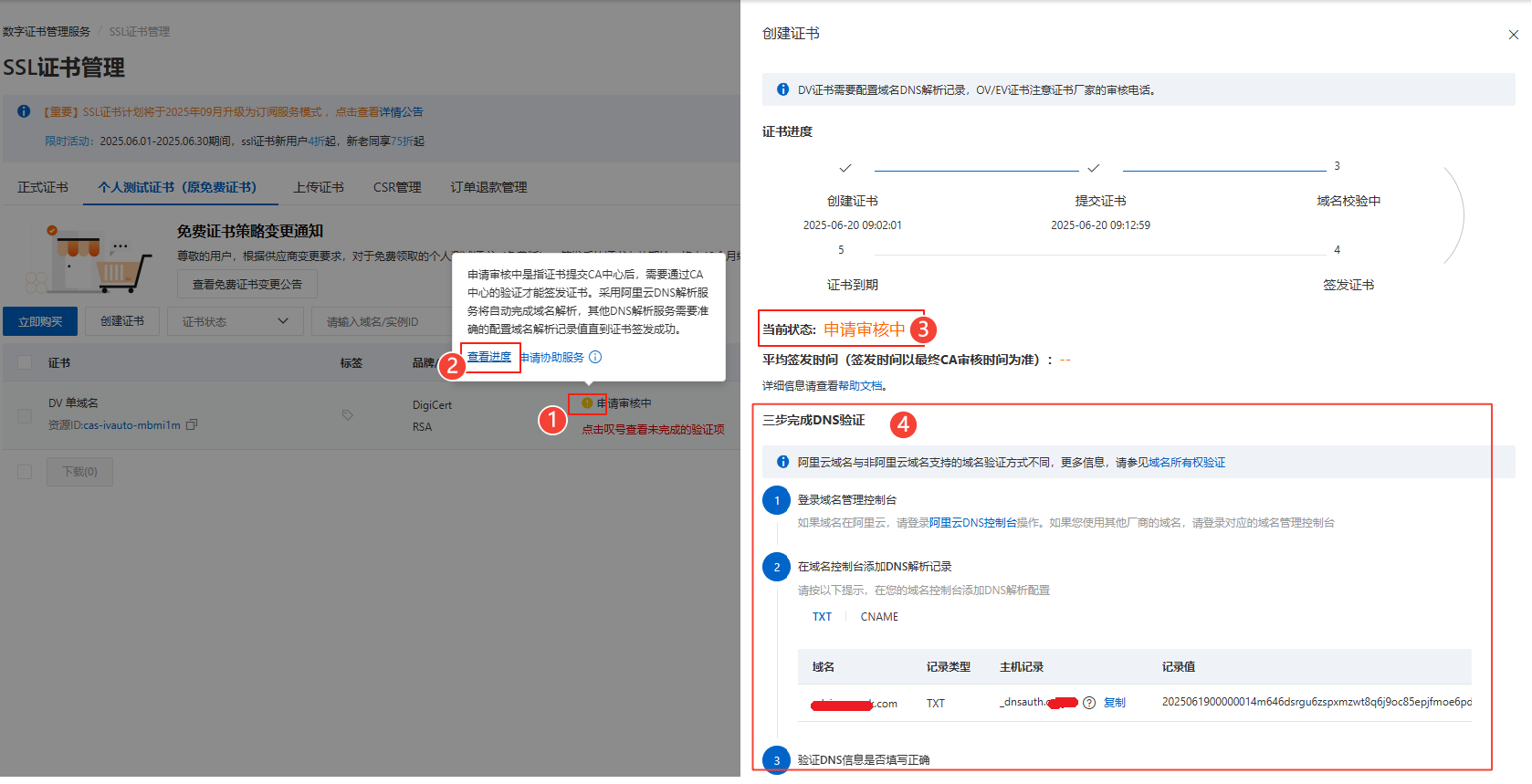Click the orange 申请审核中 status icon

(x=587, y=402)
